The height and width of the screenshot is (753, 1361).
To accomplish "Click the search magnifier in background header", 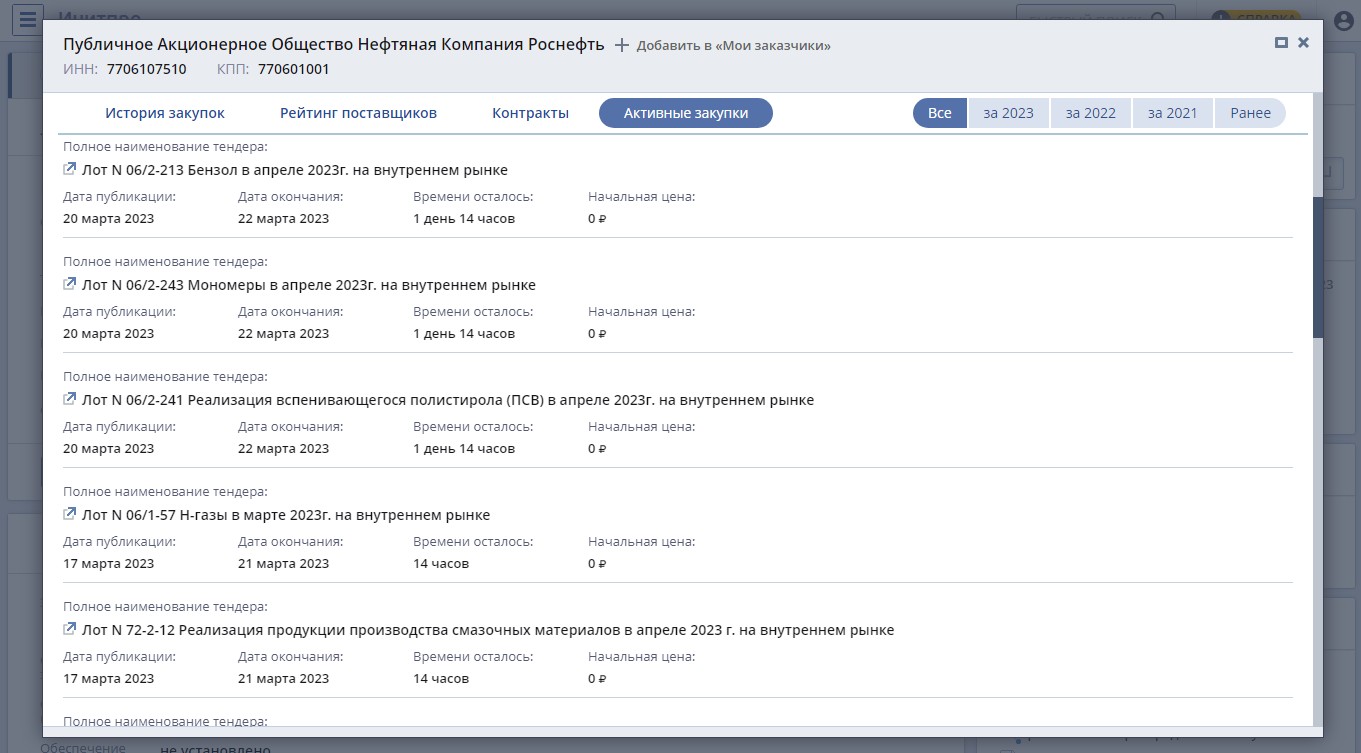I will pyautogui.click(x=1158, y=18).
